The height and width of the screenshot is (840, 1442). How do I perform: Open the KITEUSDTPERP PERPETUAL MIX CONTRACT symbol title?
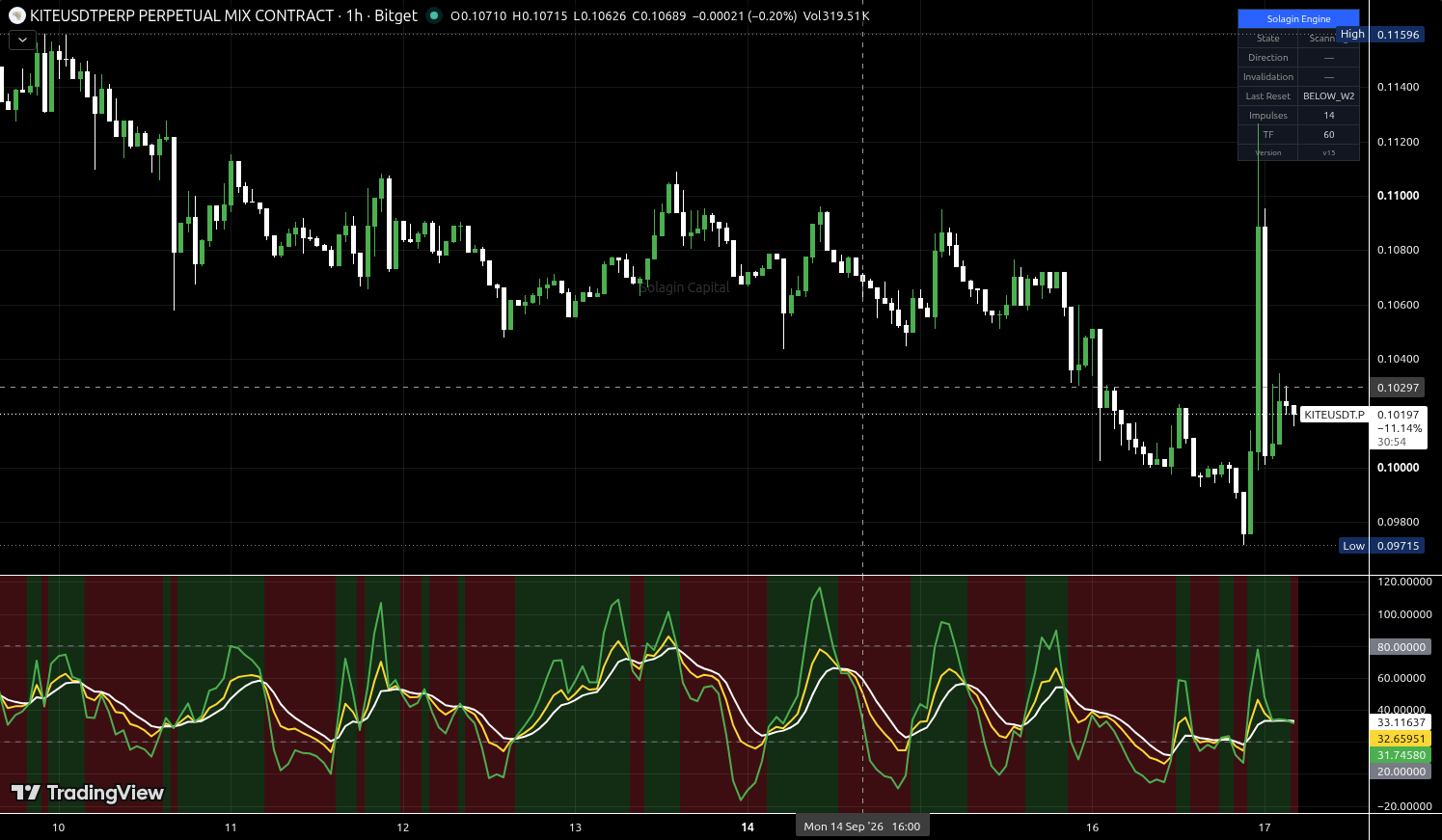pyautogui.click(x=182, y=15)
